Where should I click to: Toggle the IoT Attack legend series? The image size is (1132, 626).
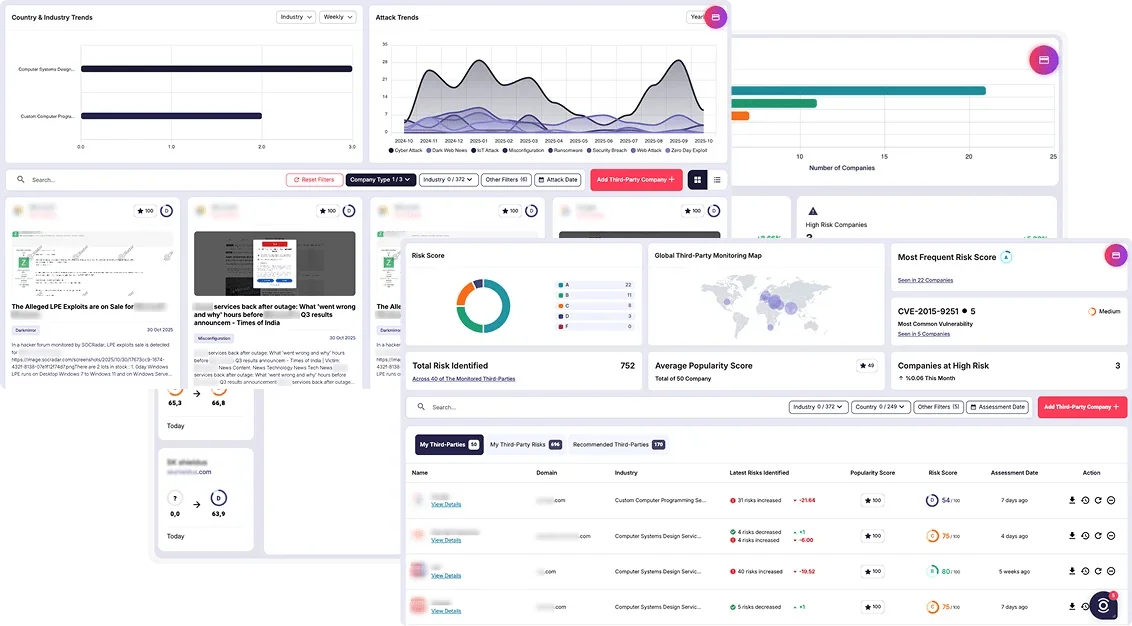[485, 150]
